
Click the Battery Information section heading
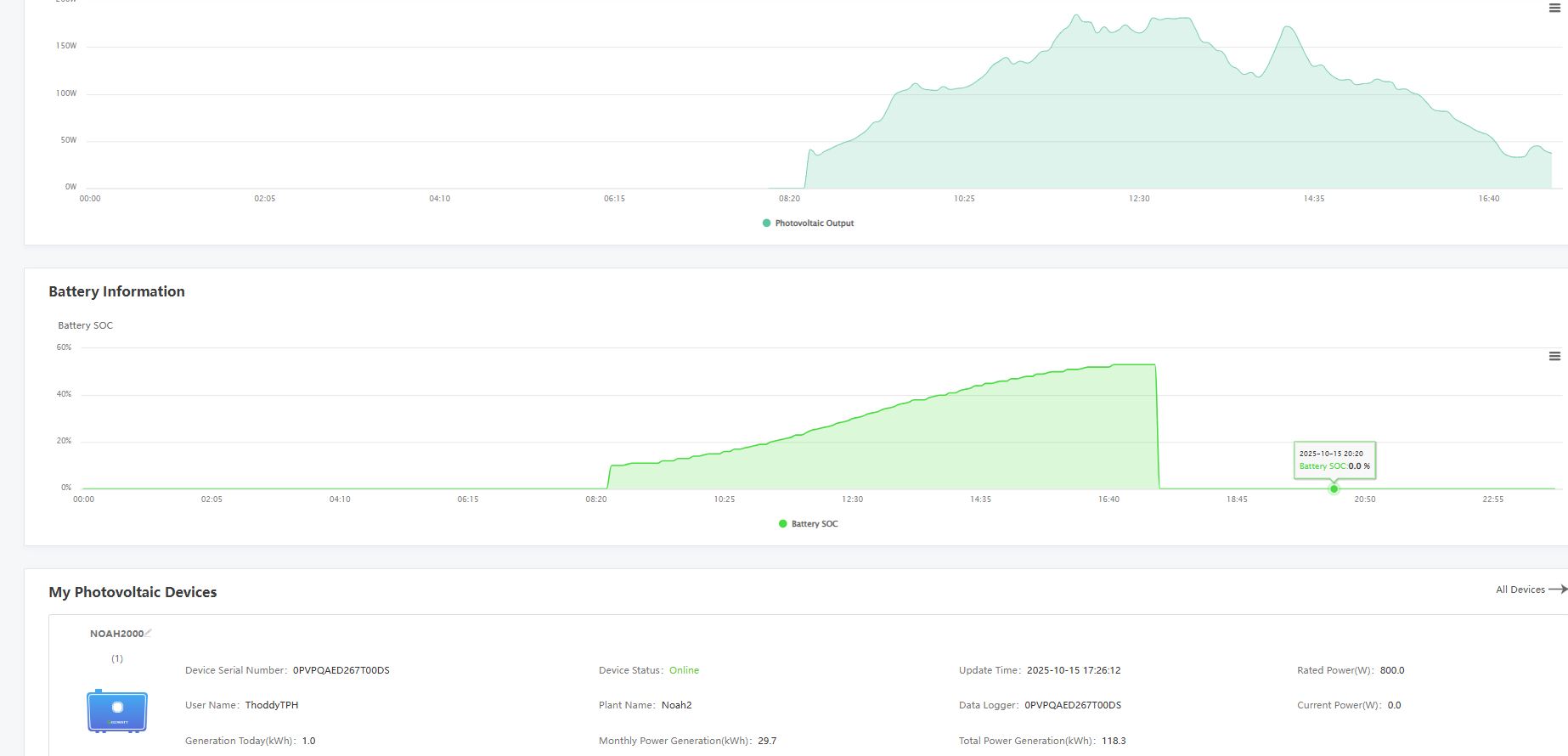(116, 291)
